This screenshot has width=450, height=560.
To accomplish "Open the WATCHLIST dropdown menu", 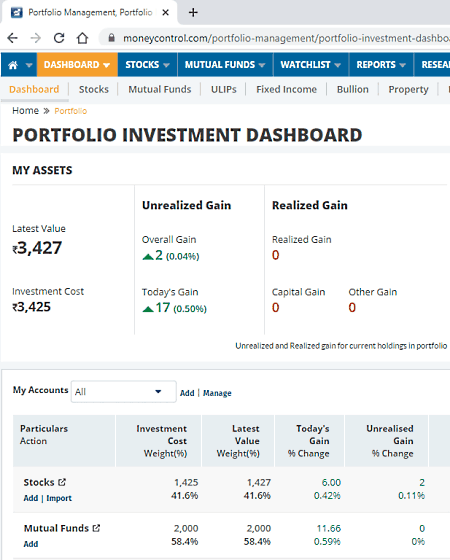I will click(311, 65).
